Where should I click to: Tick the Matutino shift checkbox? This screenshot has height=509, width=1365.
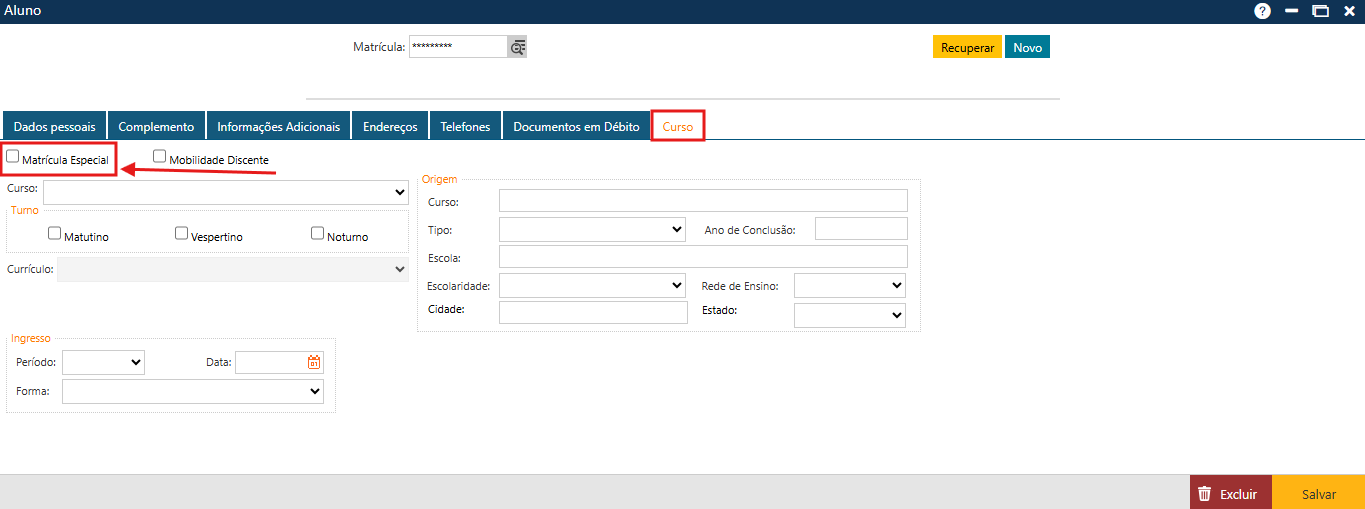pos(55,233)
